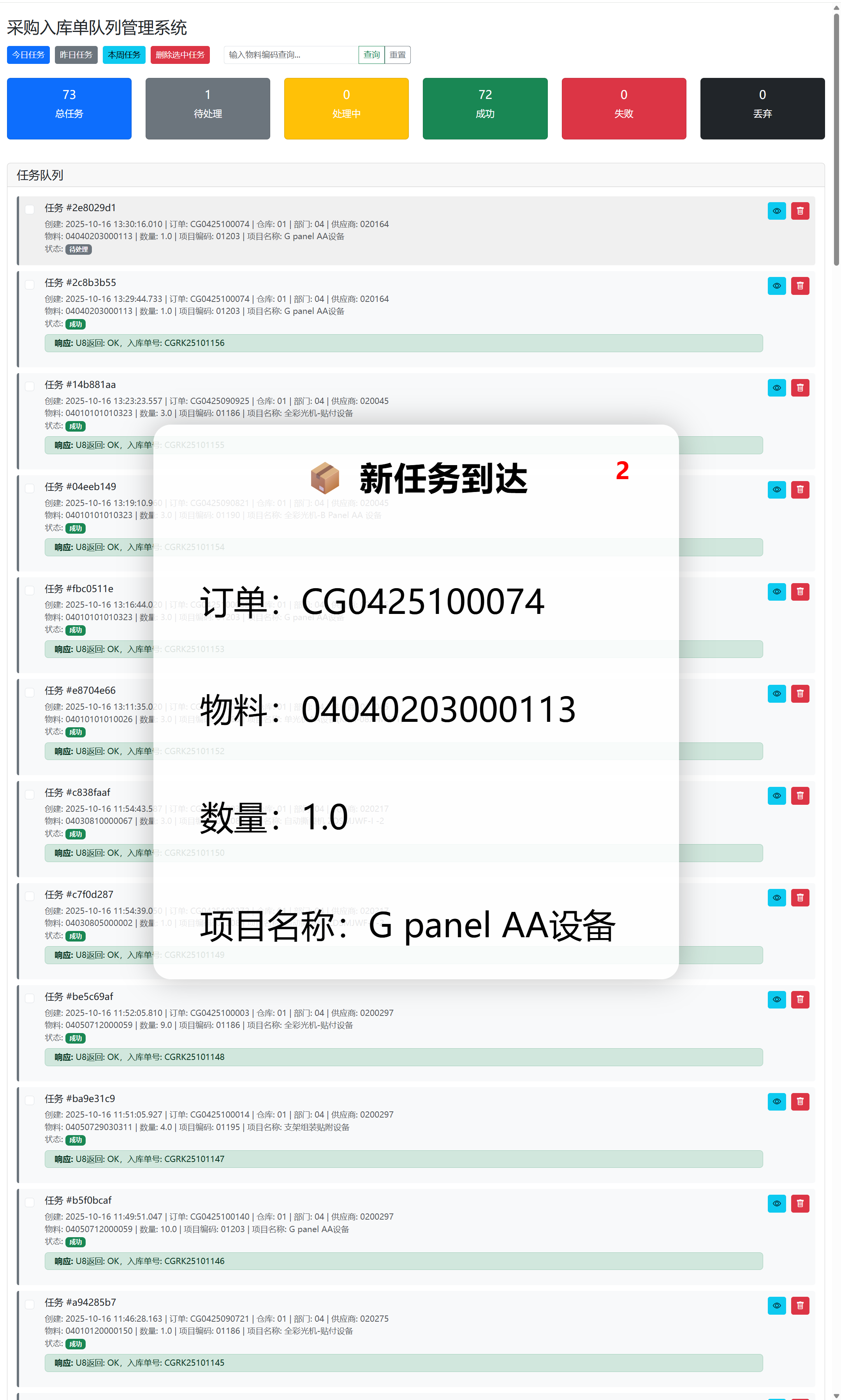Switch to 今日任务 filter
841x1400 pixels.
(28, 55)
